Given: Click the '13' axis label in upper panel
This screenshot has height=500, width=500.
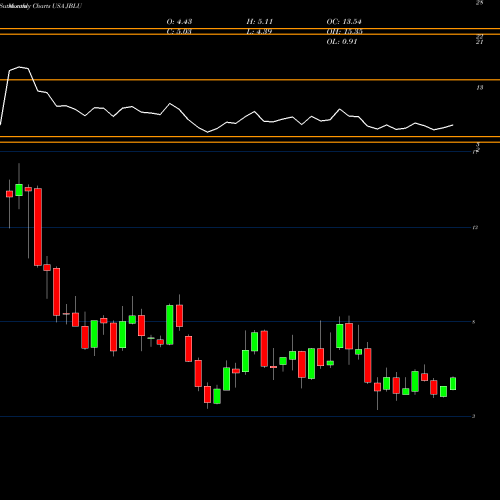Looking at the screenshot, I should (x=479, y=88).
